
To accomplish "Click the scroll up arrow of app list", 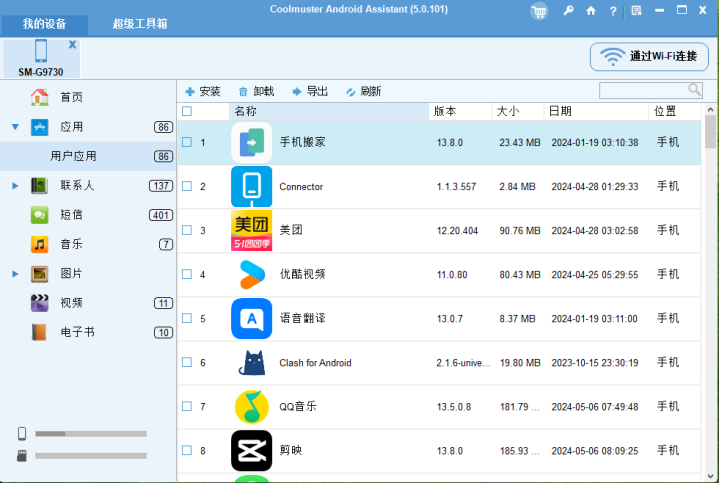I will click(710, 109).
